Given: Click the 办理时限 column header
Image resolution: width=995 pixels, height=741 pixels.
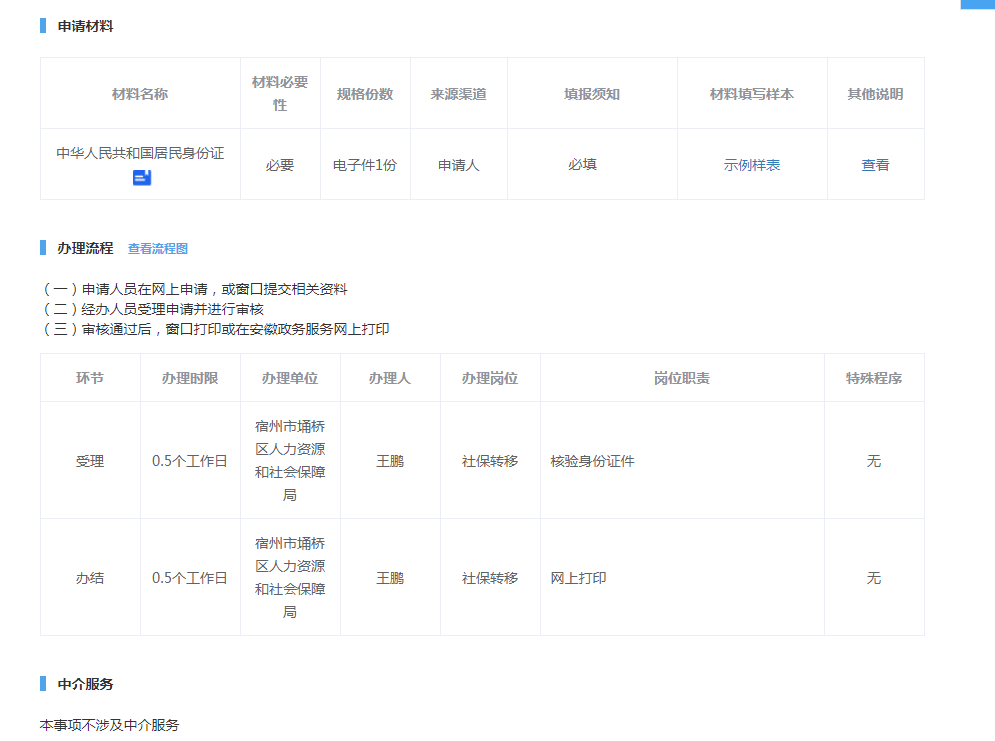Looking at the screenshot, I should point(190,378).
